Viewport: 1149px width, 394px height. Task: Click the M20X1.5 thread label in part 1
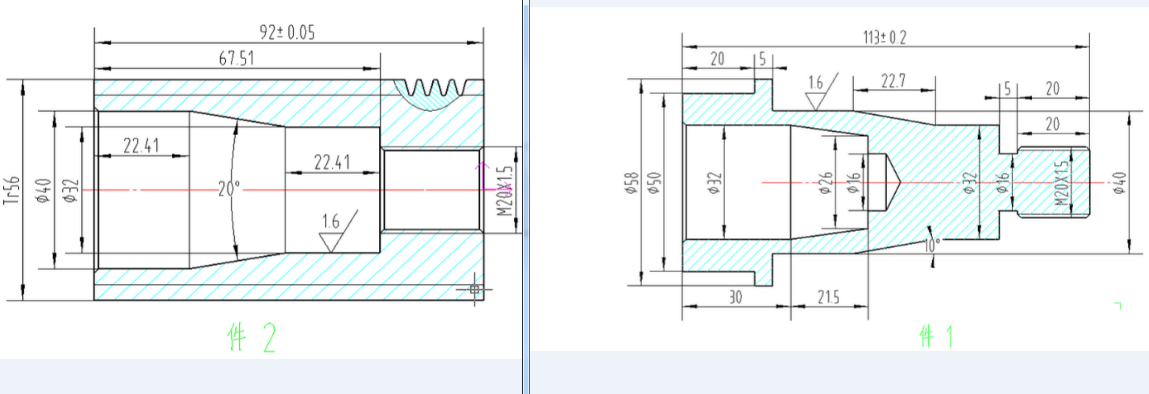1062,182
